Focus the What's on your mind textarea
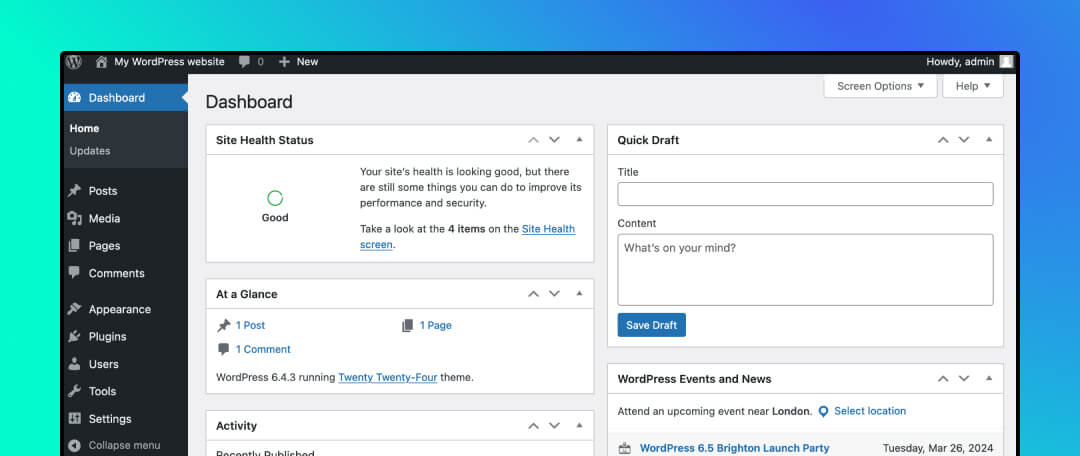This screenshot has width=1080, height=456. point(805,270)
